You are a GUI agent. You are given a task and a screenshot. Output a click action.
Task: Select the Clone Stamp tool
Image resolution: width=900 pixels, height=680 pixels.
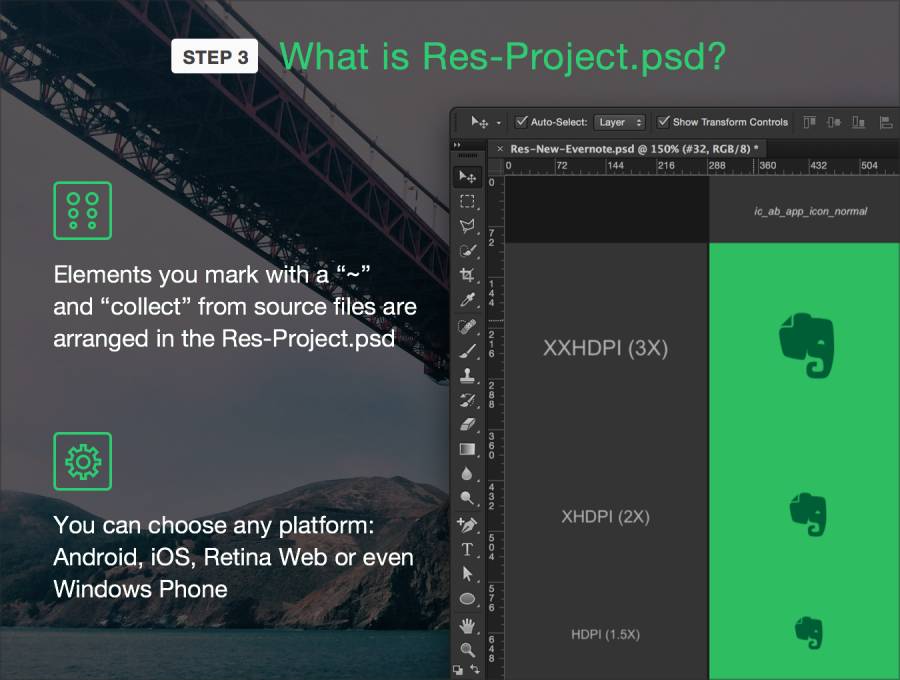[x=467, y=376]
